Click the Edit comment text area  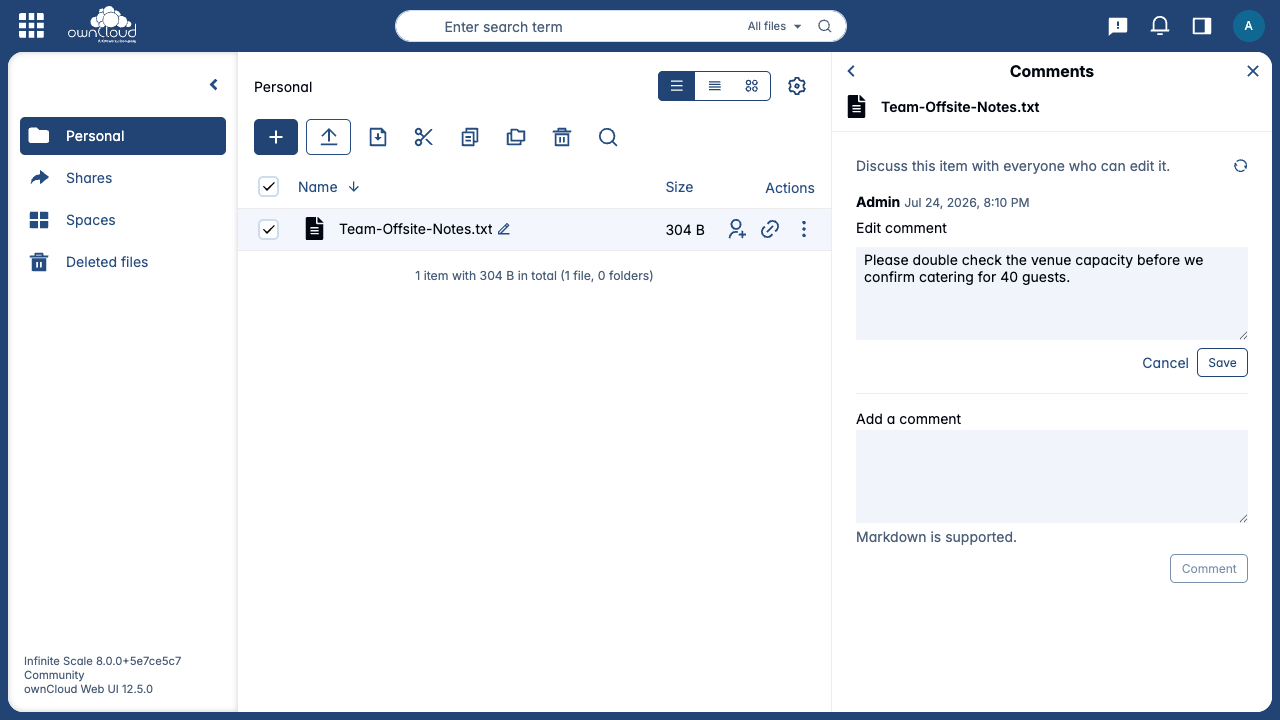[x=1052, y=294]
